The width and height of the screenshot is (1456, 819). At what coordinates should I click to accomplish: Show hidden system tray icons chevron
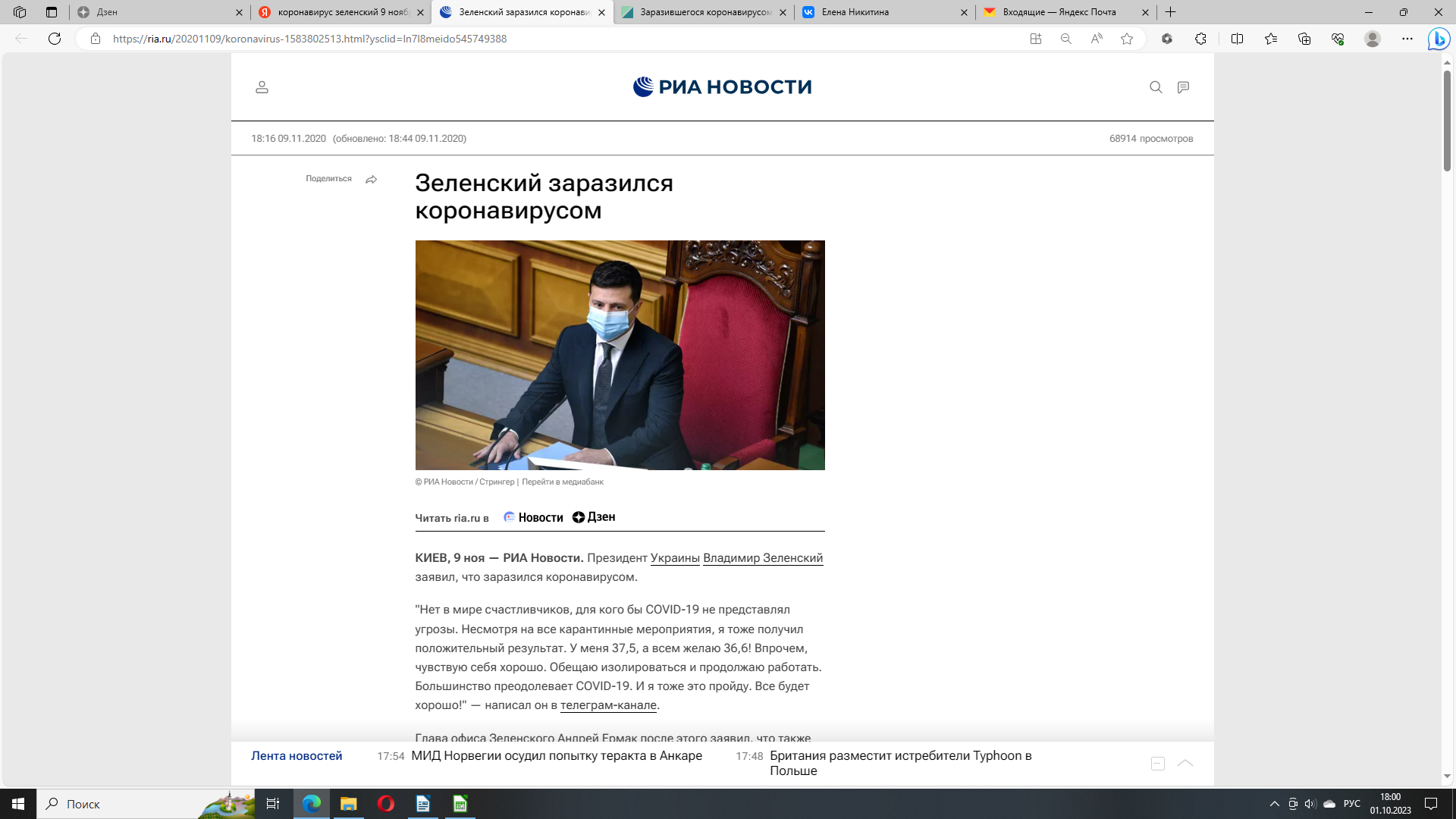[x=1275, y=804]
